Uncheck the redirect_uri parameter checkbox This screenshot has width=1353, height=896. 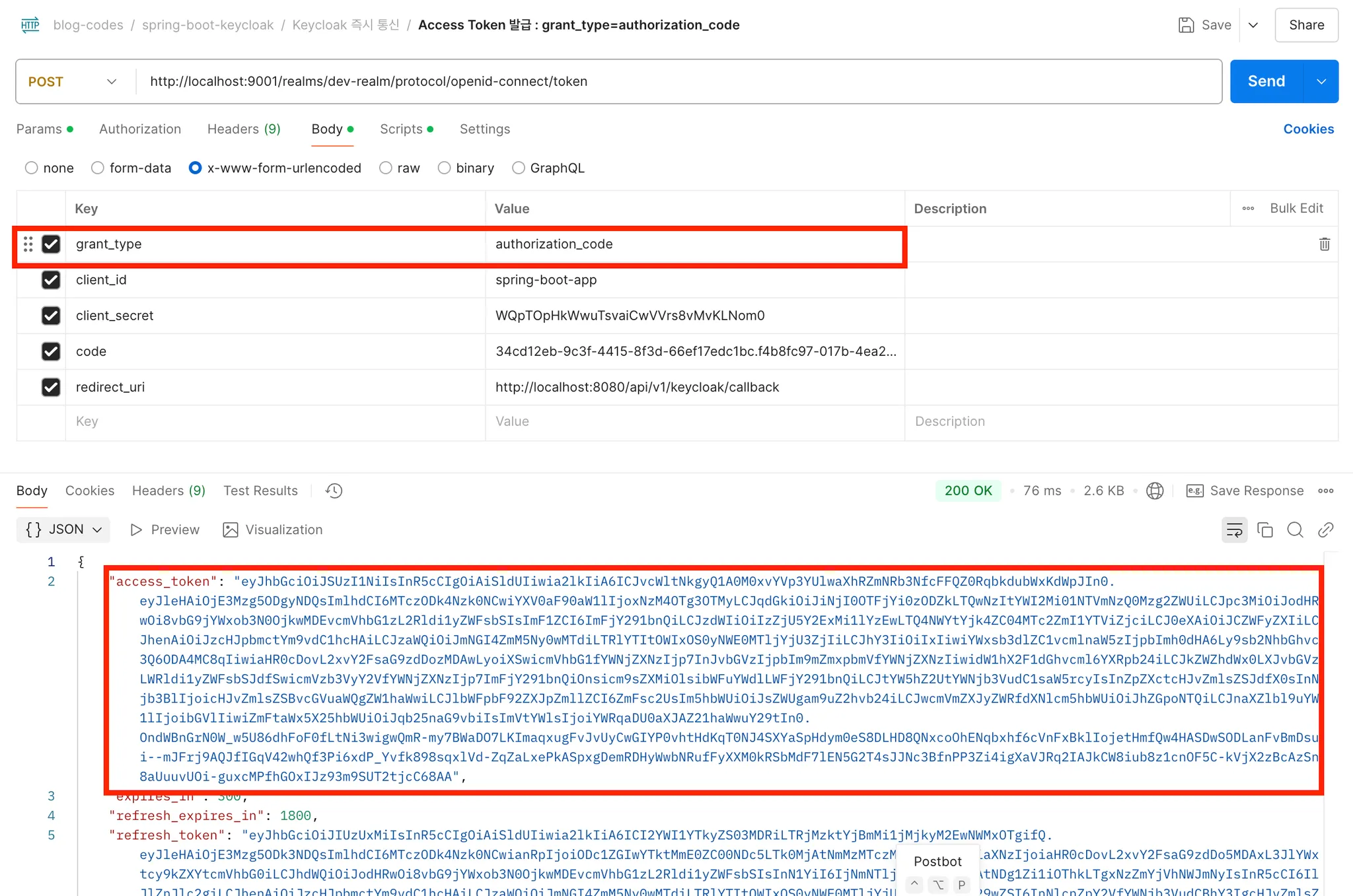(x=51, y=387)
